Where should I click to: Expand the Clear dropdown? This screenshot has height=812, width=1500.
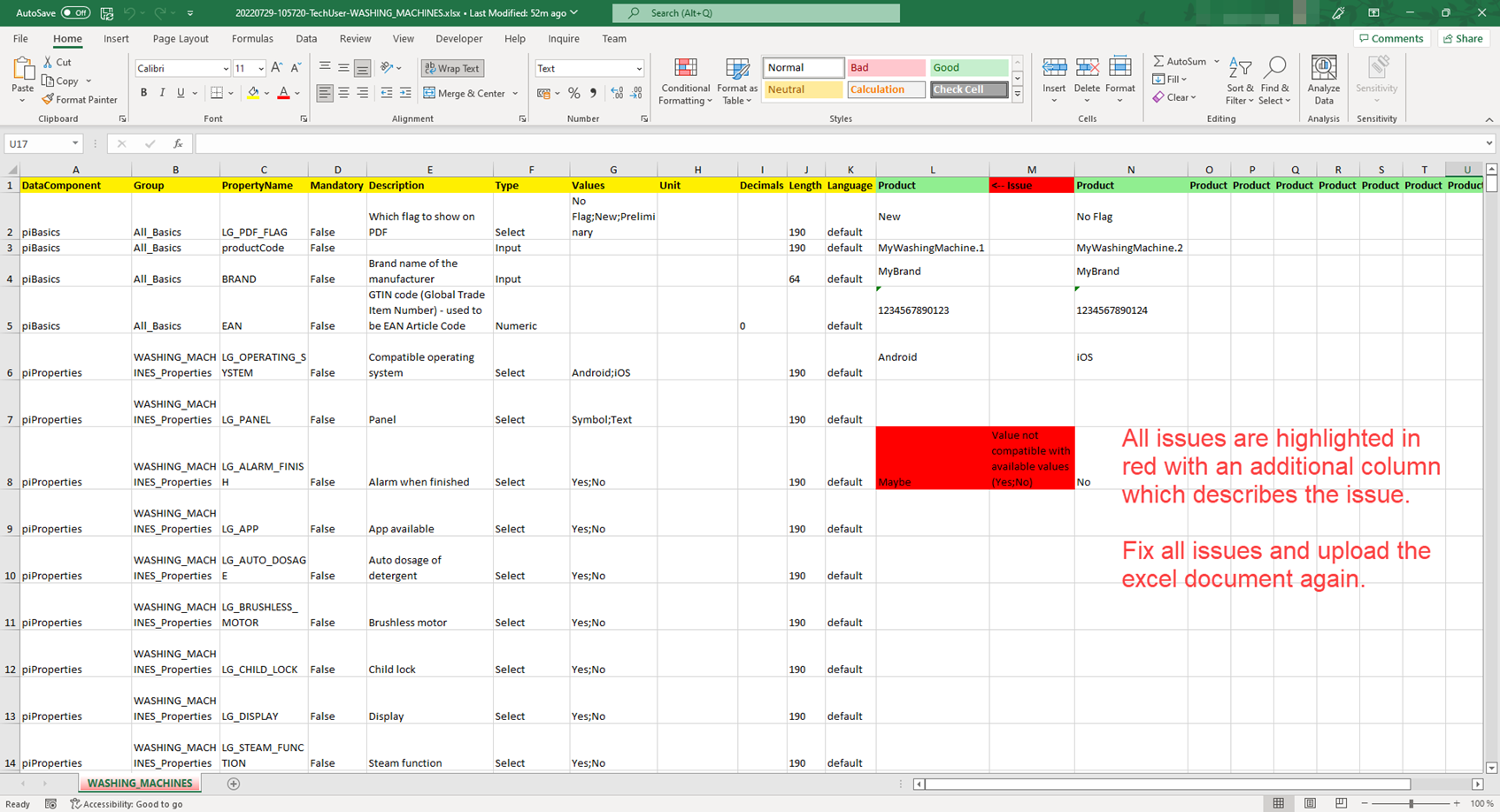(1194, 97)
